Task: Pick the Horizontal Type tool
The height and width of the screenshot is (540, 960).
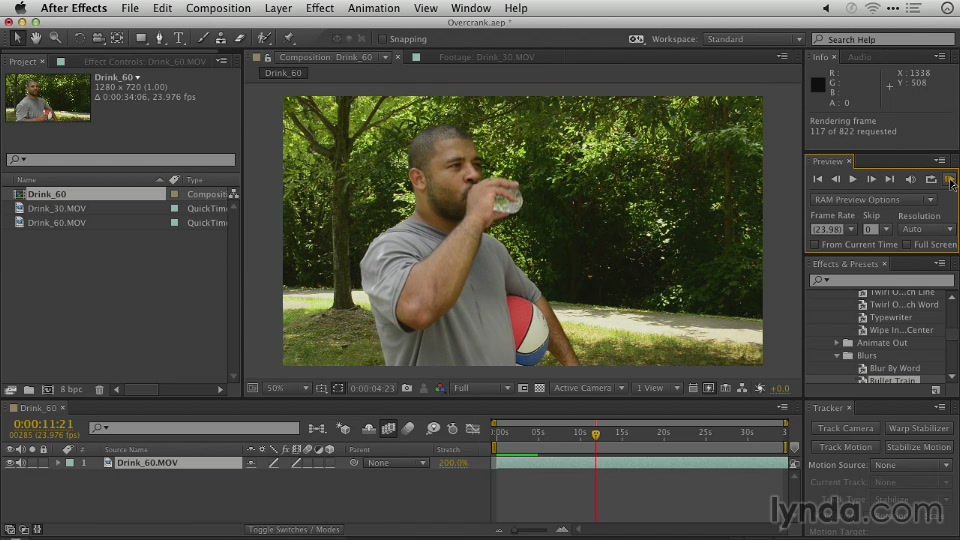Action: 179,38
